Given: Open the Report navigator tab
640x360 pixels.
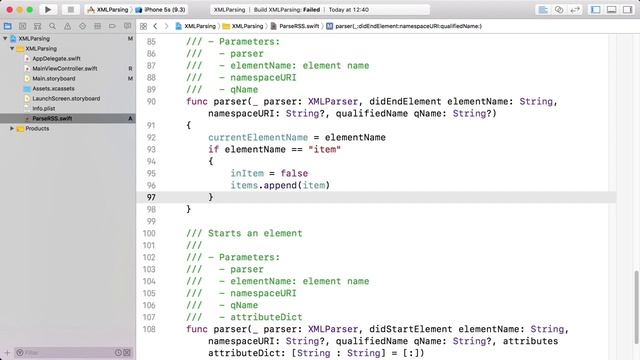Looking at the screenshot, I should point(127,26).
